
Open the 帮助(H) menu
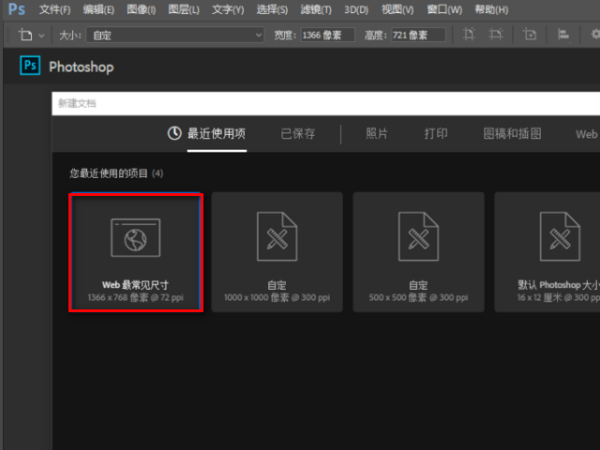point(491,10)
